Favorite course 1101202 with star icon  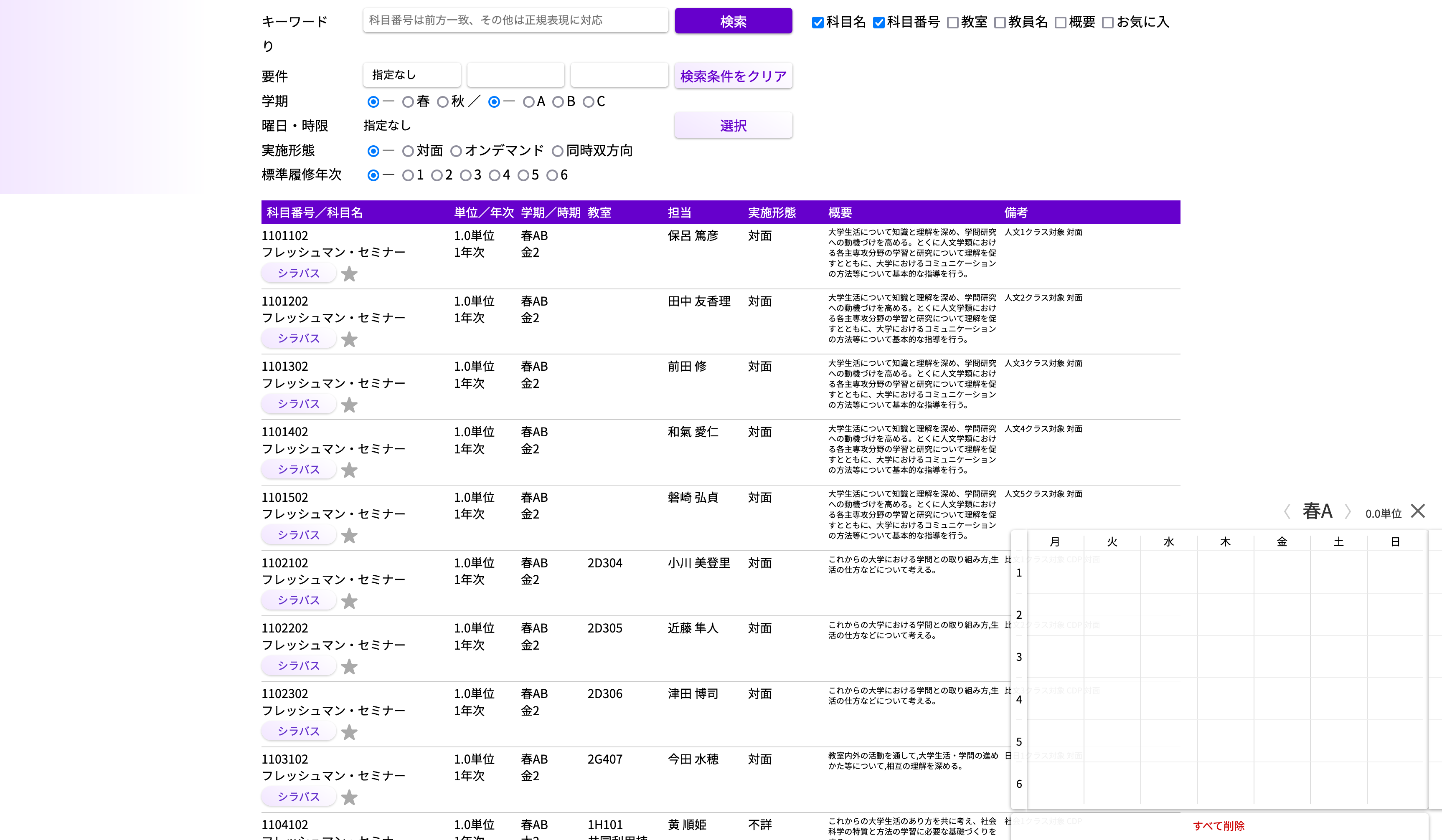click(x=349, y=339)
